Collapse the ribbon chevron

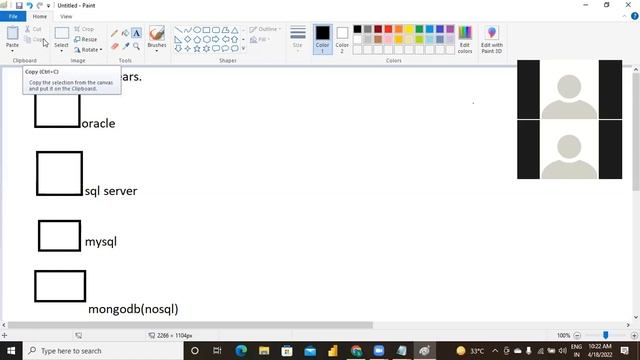coord(624,16)
